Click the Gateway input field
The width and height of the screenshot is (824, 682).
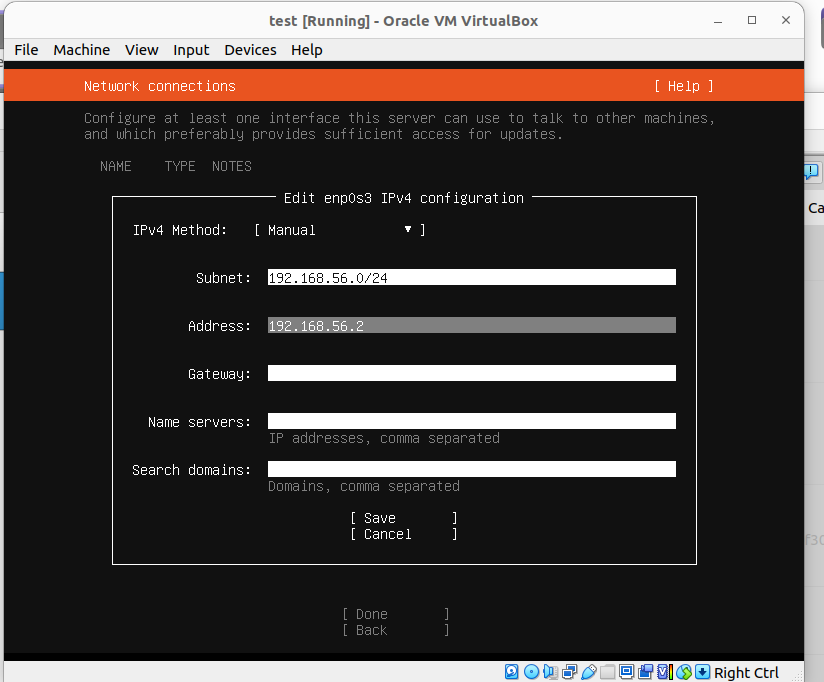(471, 373)
